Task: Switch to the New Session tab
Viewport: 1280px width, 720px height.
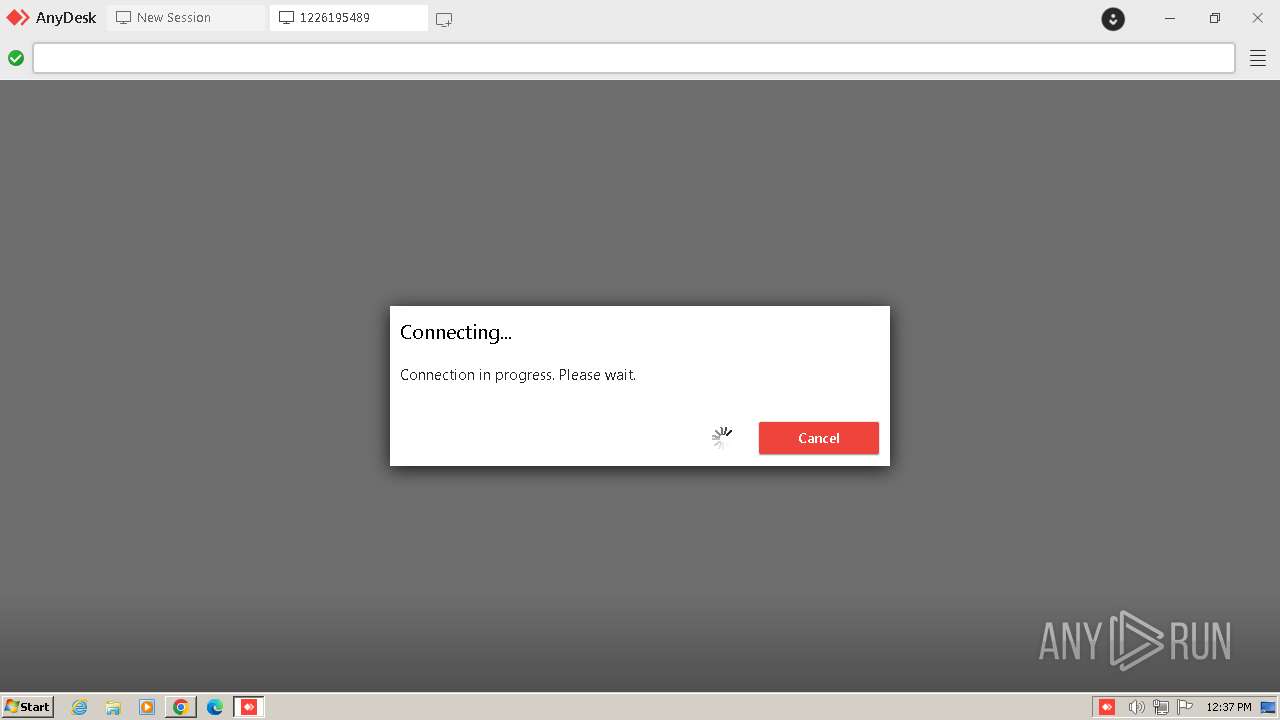Action: pyautogui.click(x=186, y=18)
